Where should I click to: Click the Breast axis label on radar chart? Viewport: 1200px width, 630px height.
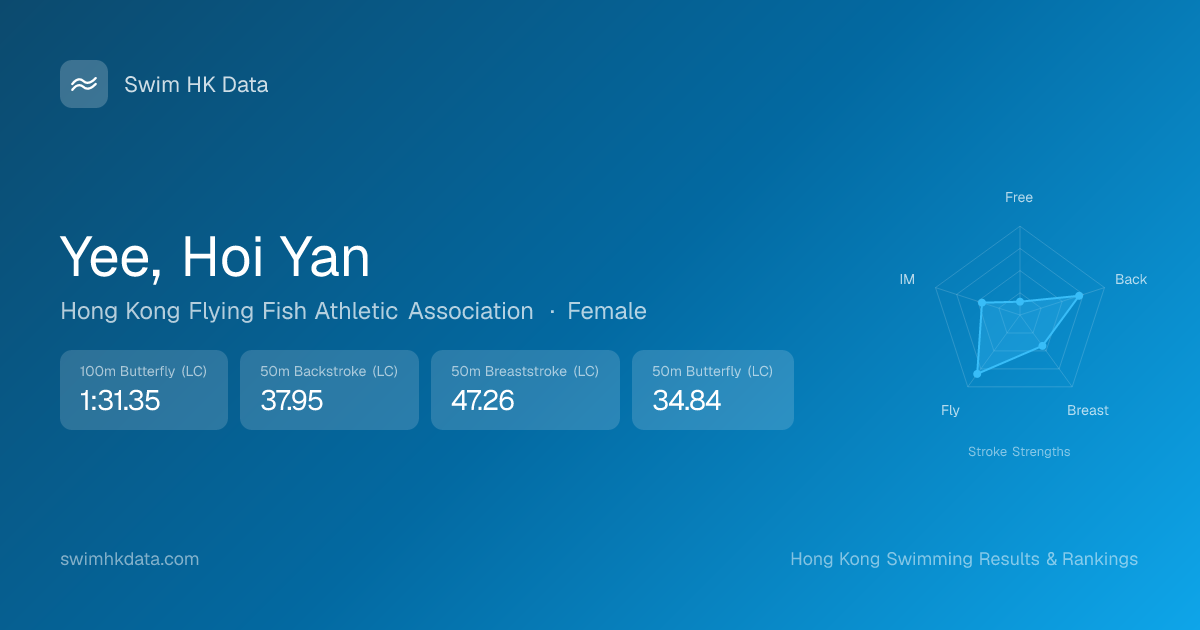tap(1088, 411)
